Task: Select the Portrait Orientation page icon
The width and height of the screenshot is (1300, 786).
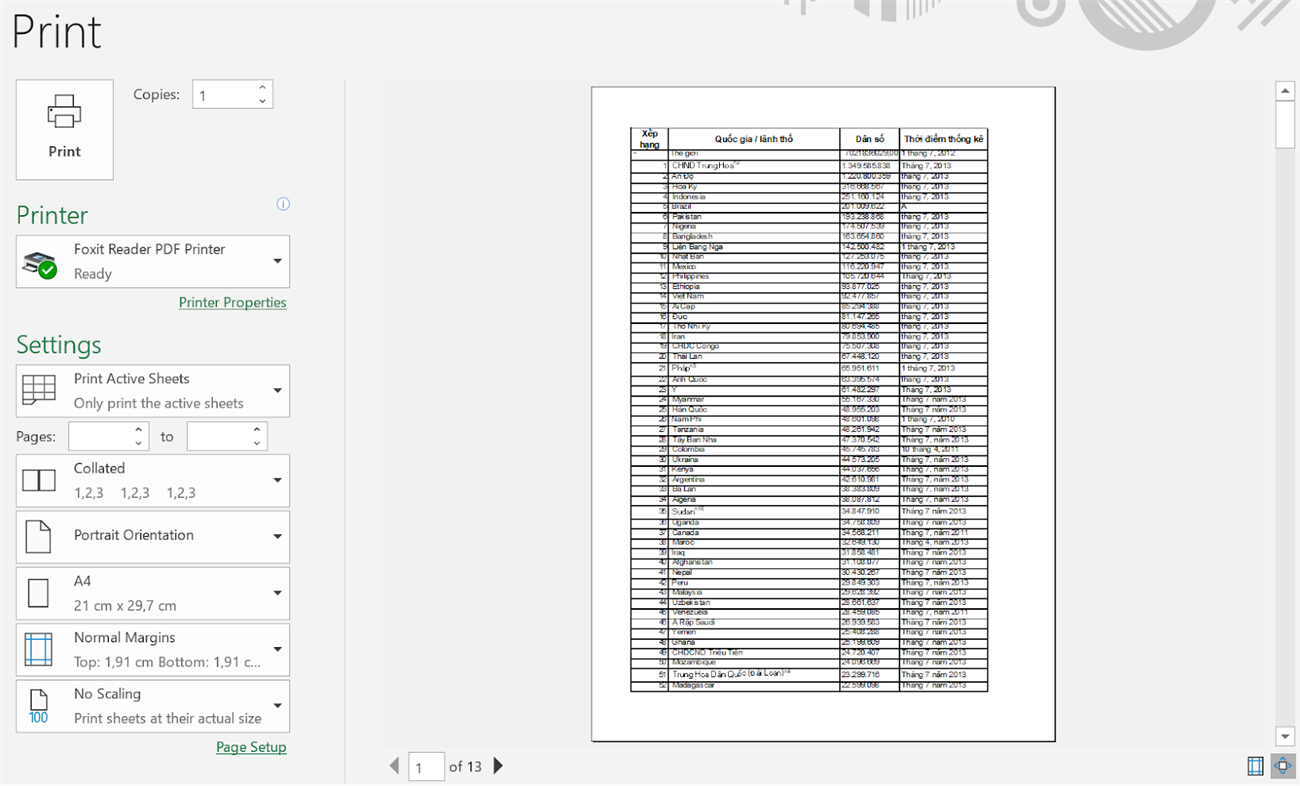Action: point(38,536)
